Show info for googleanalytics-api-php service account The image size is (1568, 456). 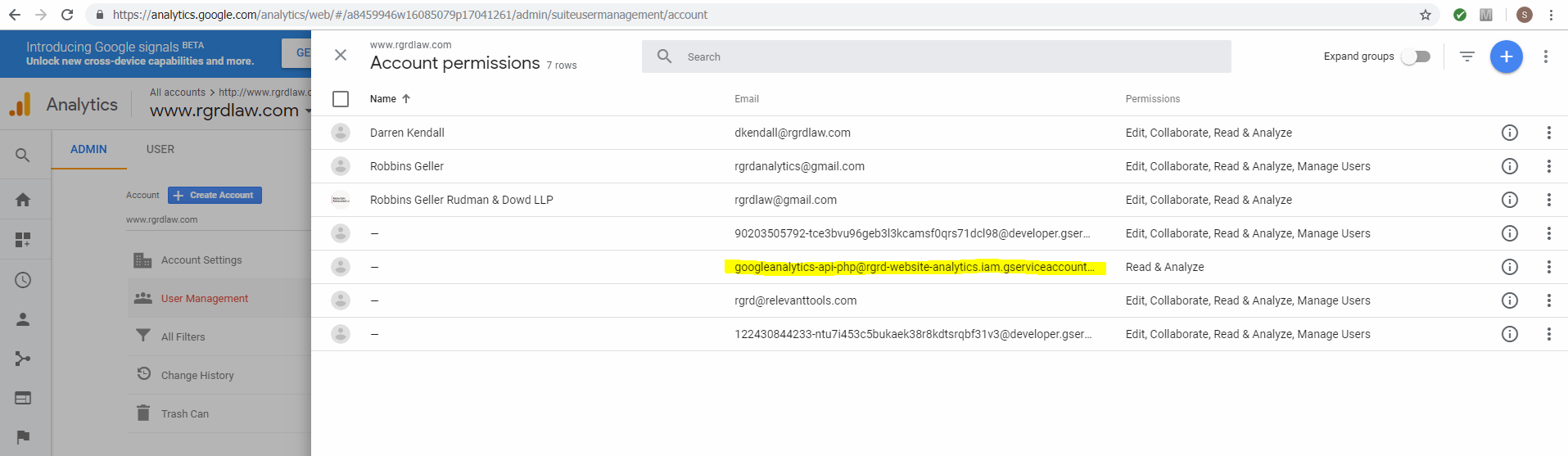coord(1510,267)
